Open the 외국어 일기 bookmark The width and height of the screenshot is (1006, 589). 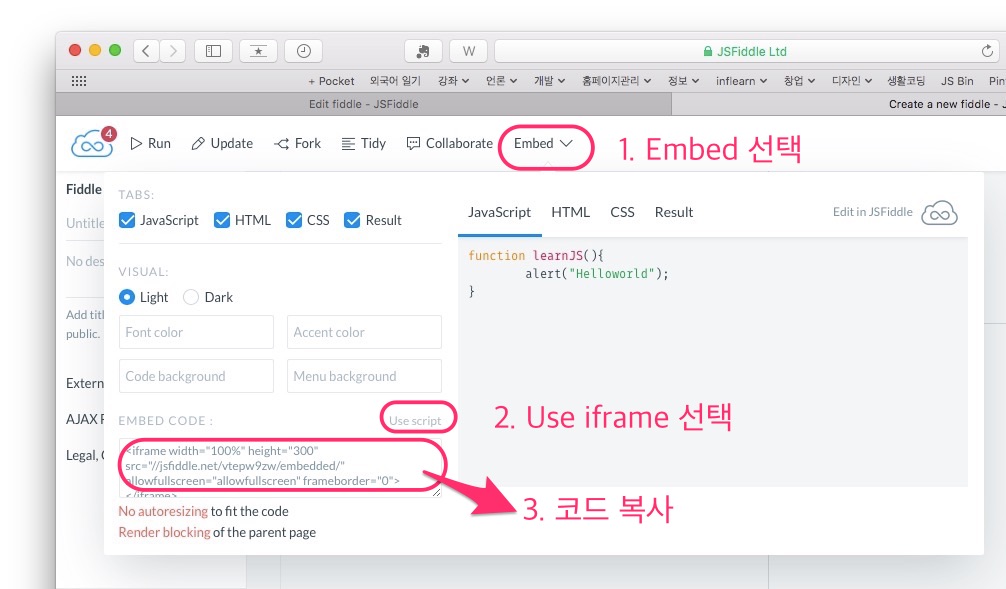tap(395, 81)
